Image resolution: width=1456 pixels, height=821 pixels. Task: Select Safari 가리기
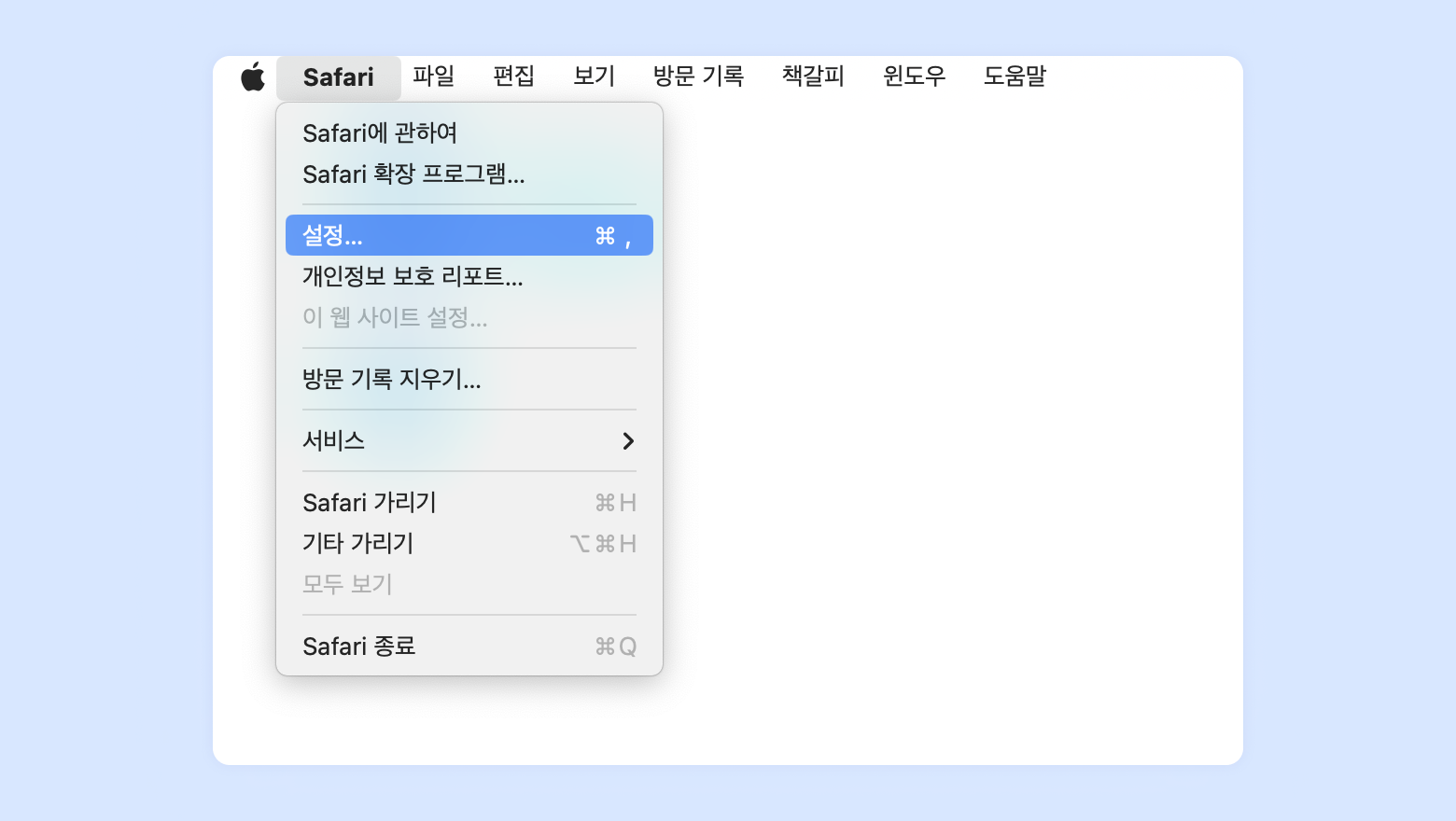click(469, 502)
